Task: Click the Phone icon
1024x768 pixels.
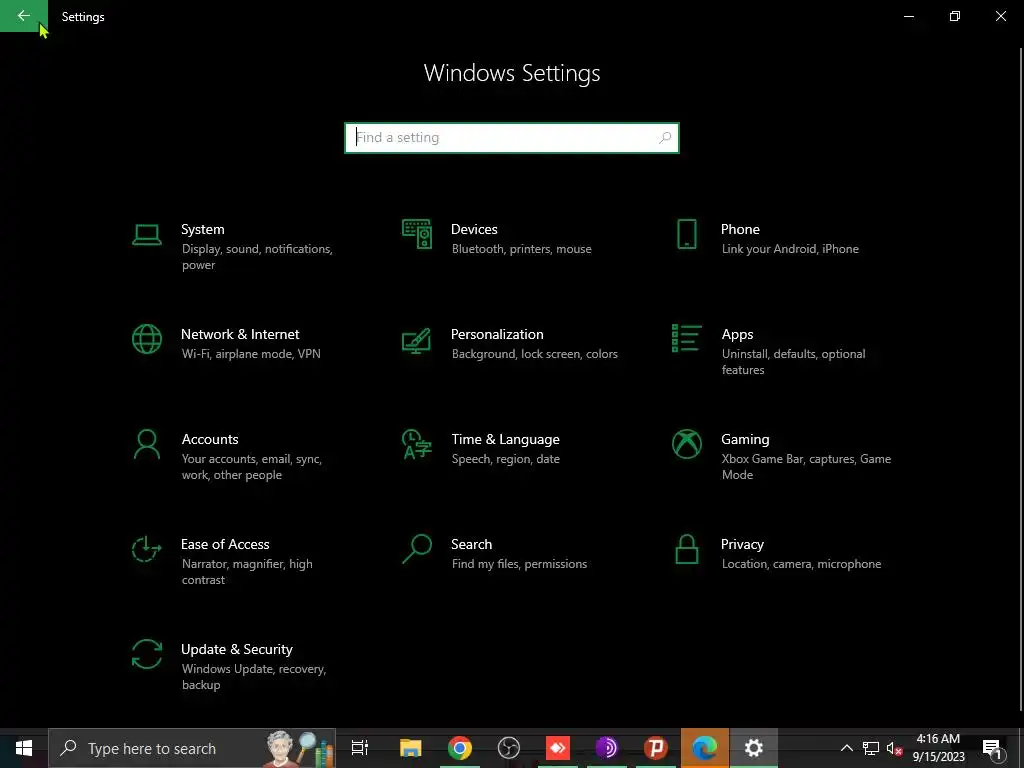Action: click(x=686, y=234)
